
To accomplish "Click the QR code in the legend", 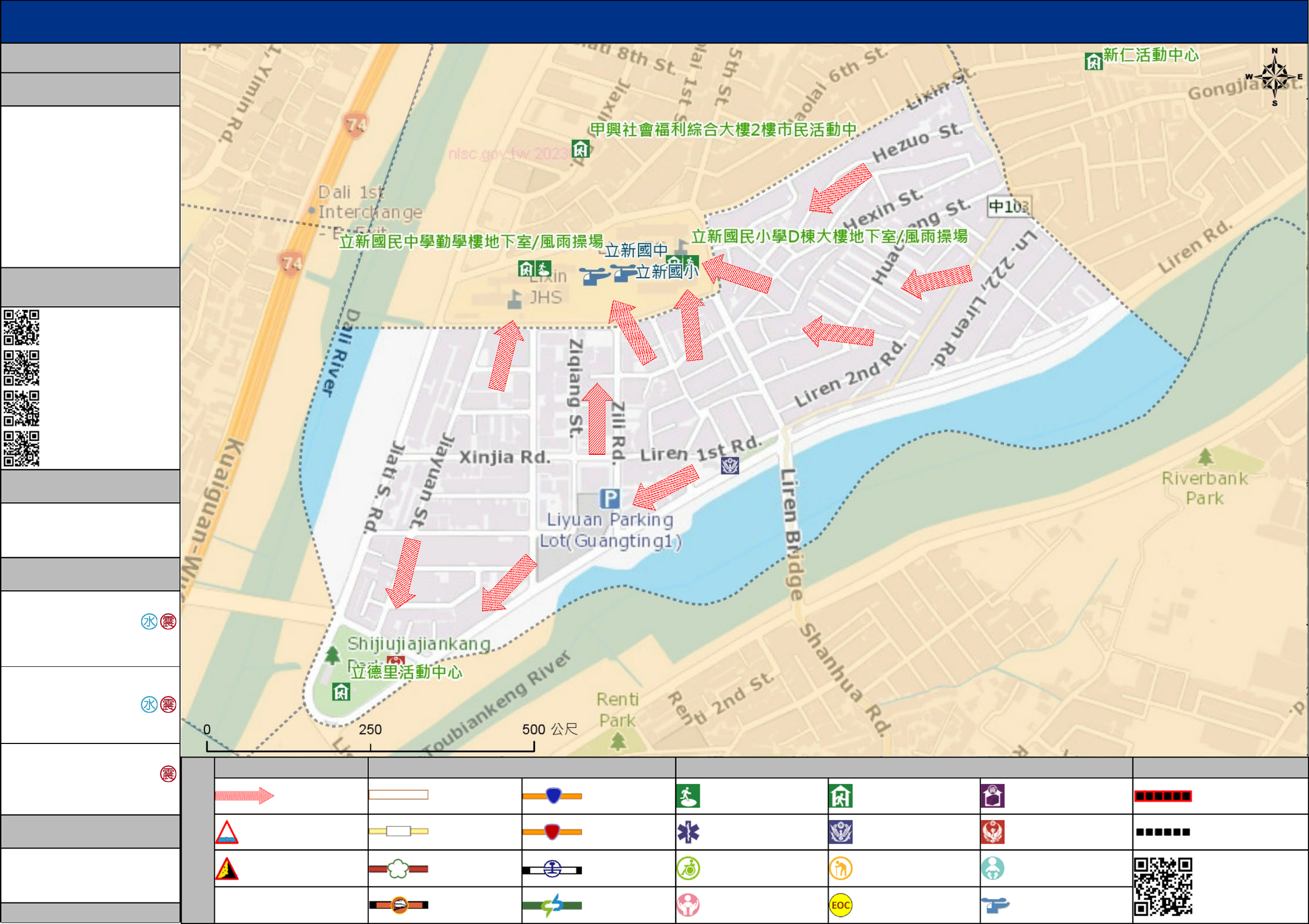I will tap(1163, 886).
